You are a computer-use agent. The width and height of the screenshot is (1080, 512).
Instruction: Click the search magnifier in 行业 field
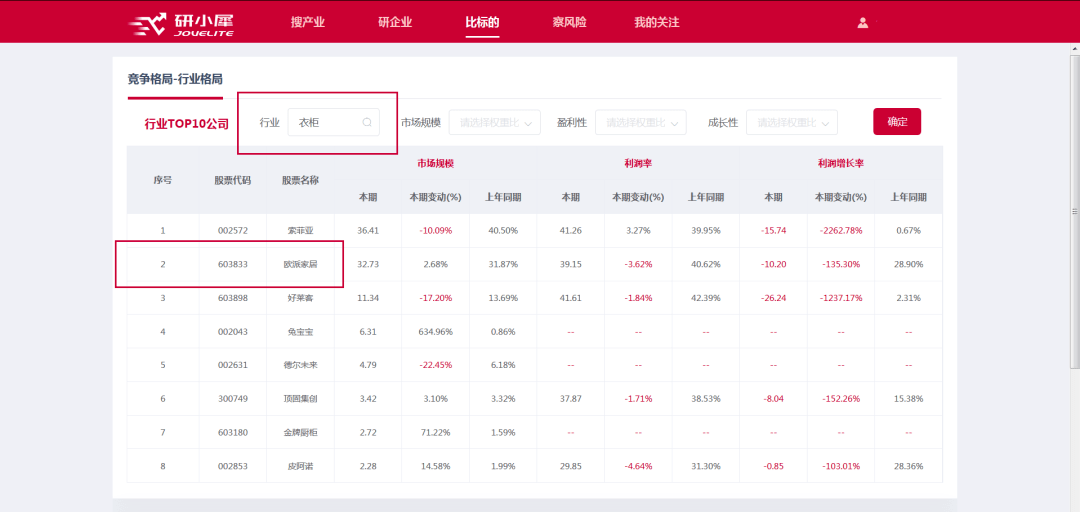click(x=367, y=123)
